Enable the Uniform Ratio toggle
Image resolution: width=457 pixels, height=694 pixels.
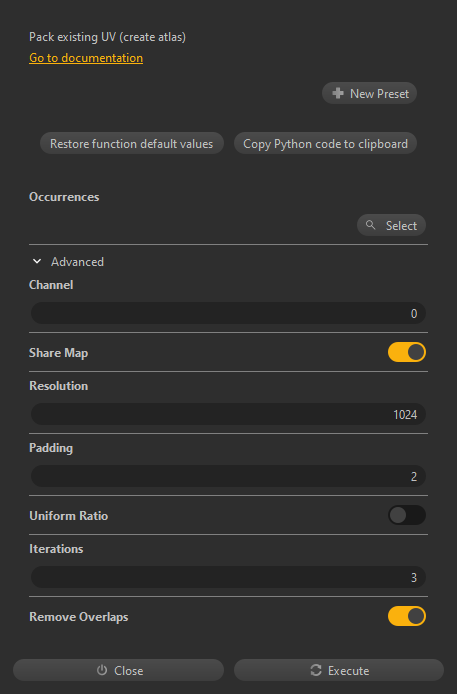point(407,515)
